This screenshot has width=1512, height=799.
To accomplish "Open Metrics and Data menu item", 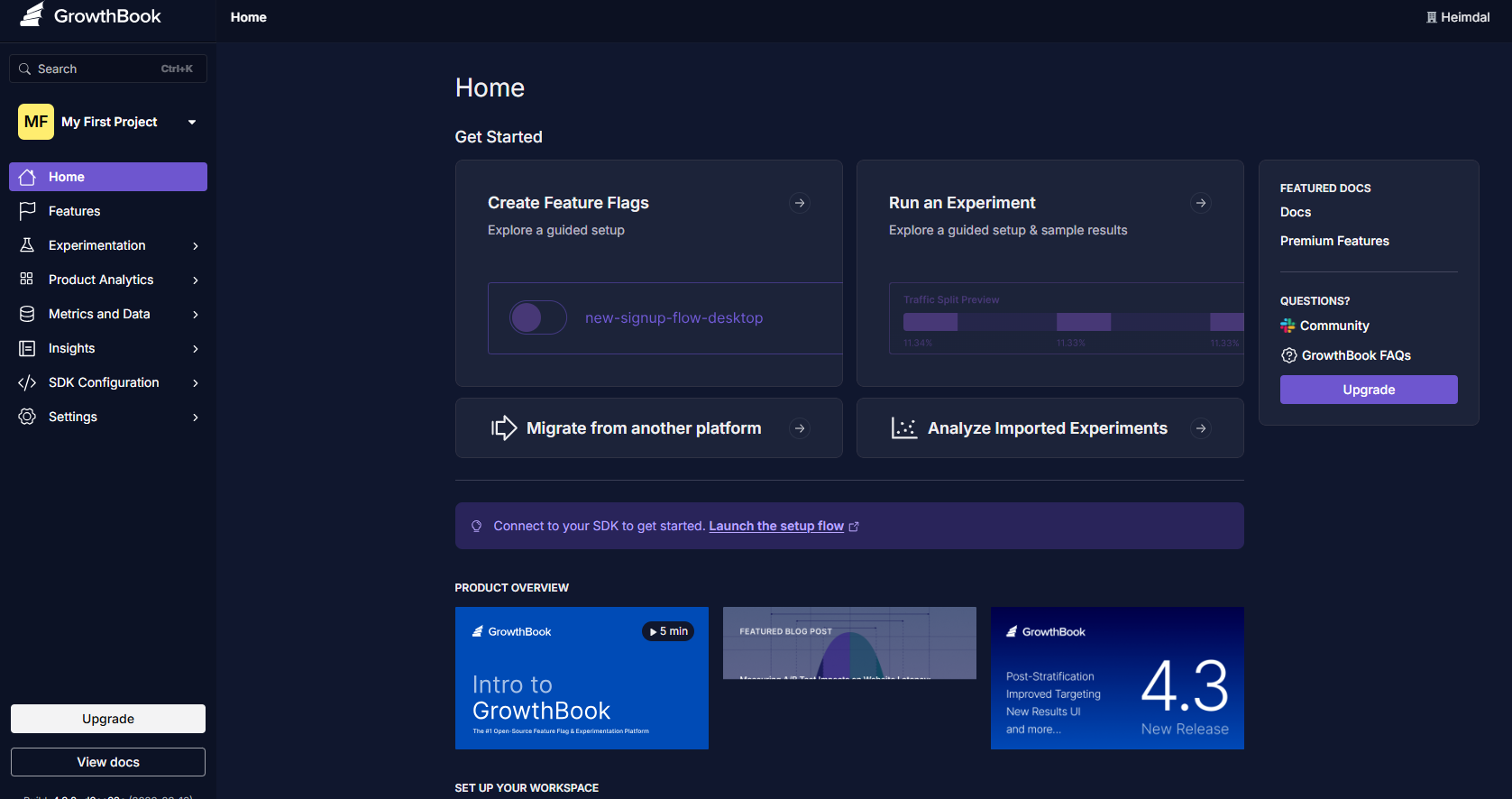I will click(x=108, y=314).
